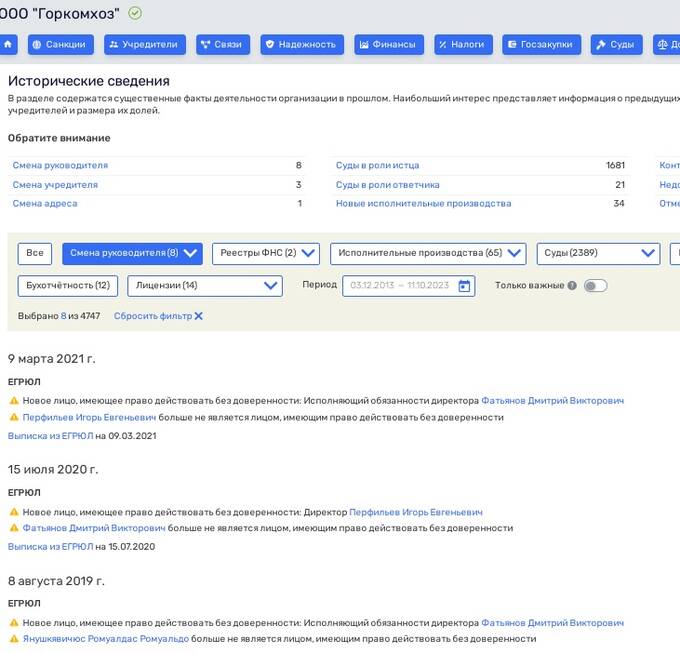Viewport: 680px width, 653px height.
Task: Click the green verified checkmark icon
Action: 135,13
